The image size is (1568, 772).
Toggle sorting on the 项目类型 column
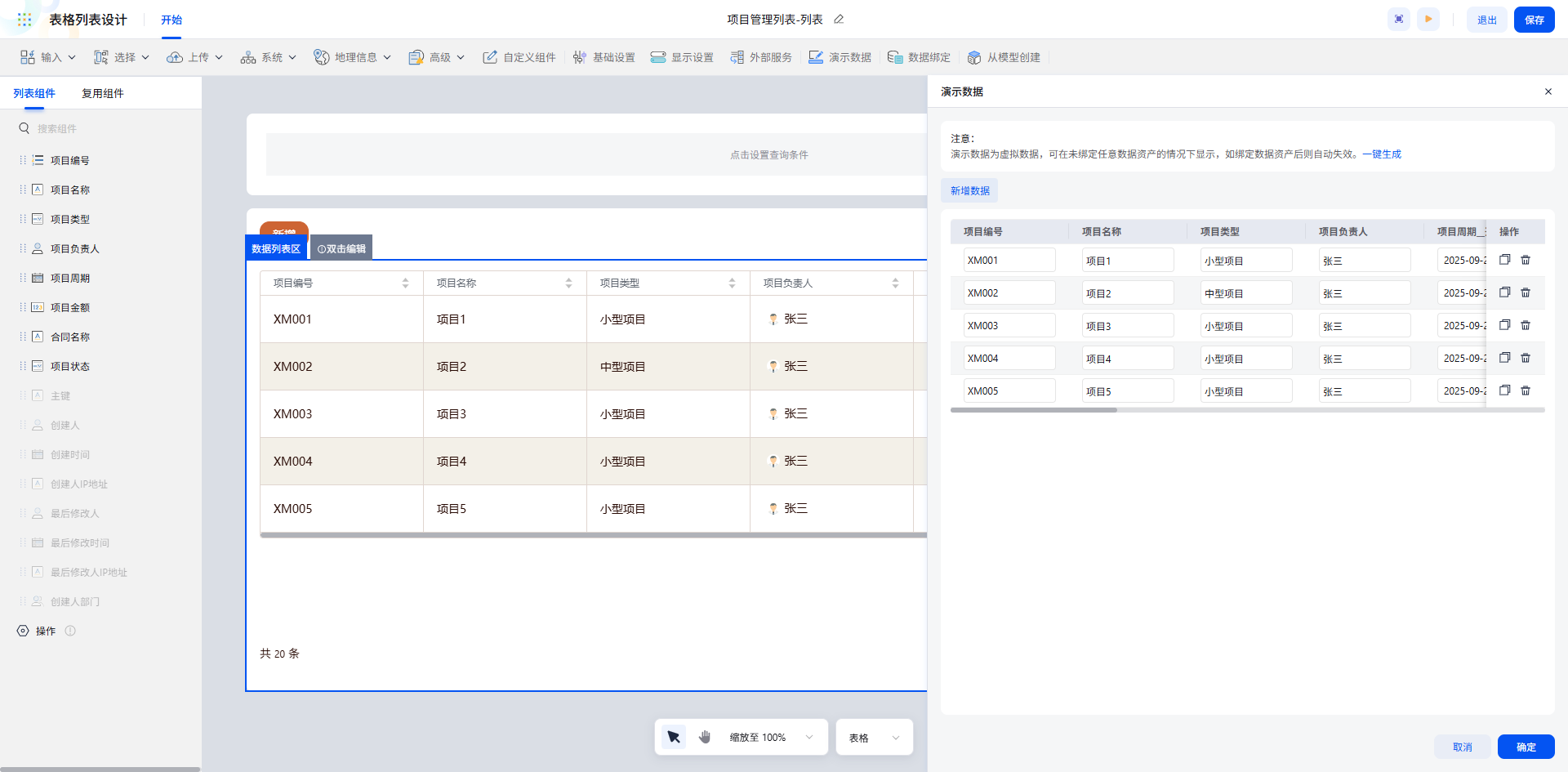pos(732,283)
